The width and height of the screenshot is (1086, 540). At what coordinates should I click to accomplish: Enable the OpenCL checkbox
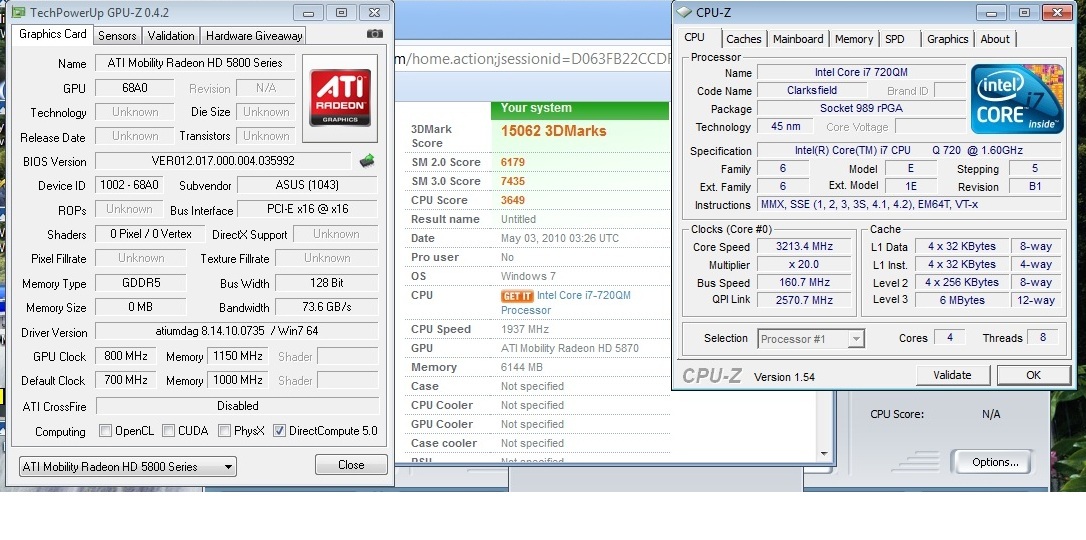pos(105,431)
